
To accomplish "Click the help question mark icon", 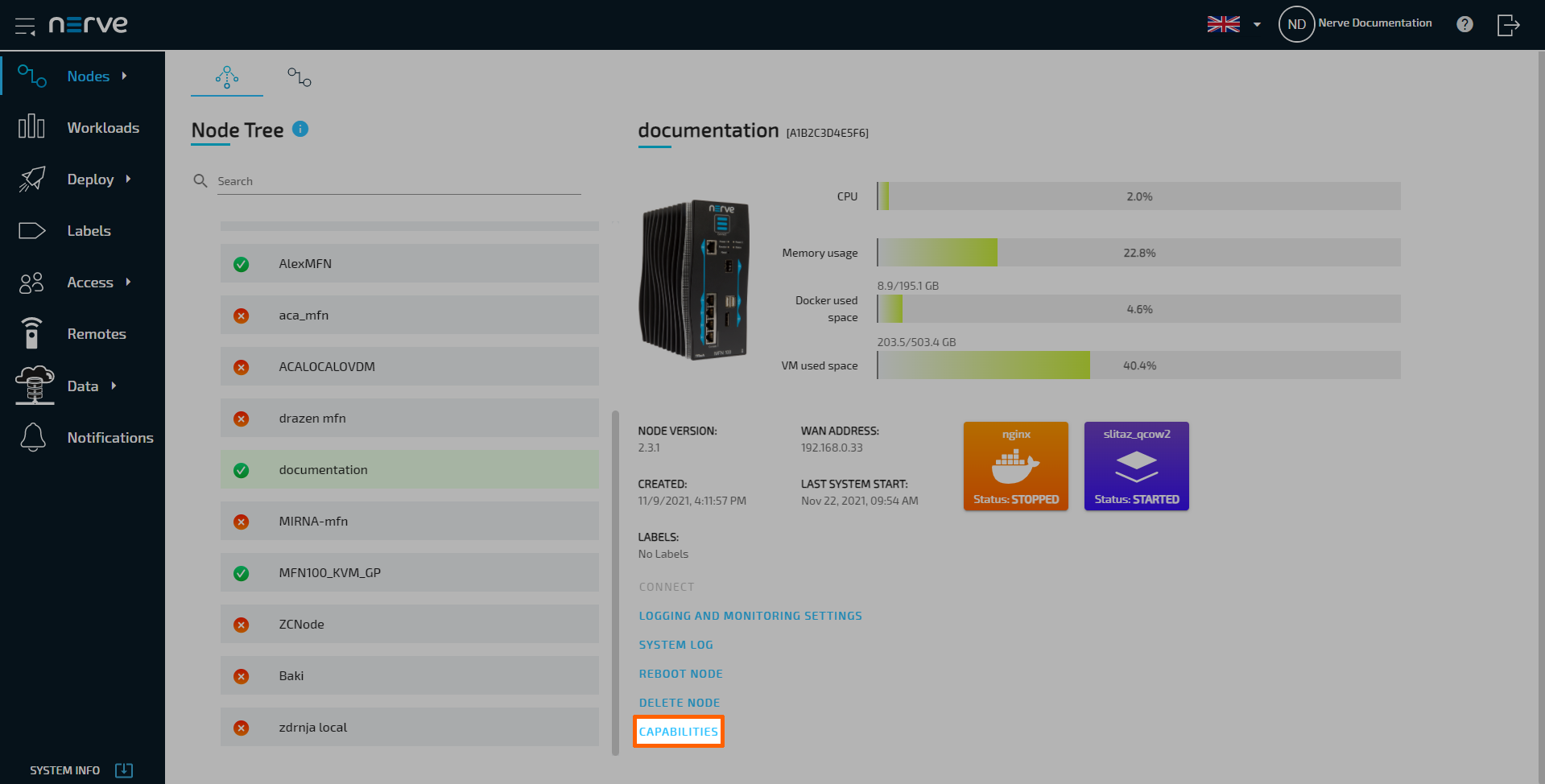I will 1464,24.
